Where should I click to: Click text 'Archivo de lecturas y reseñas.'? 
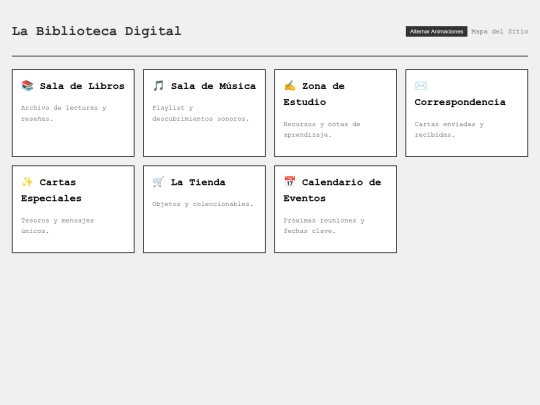[64, 113]
